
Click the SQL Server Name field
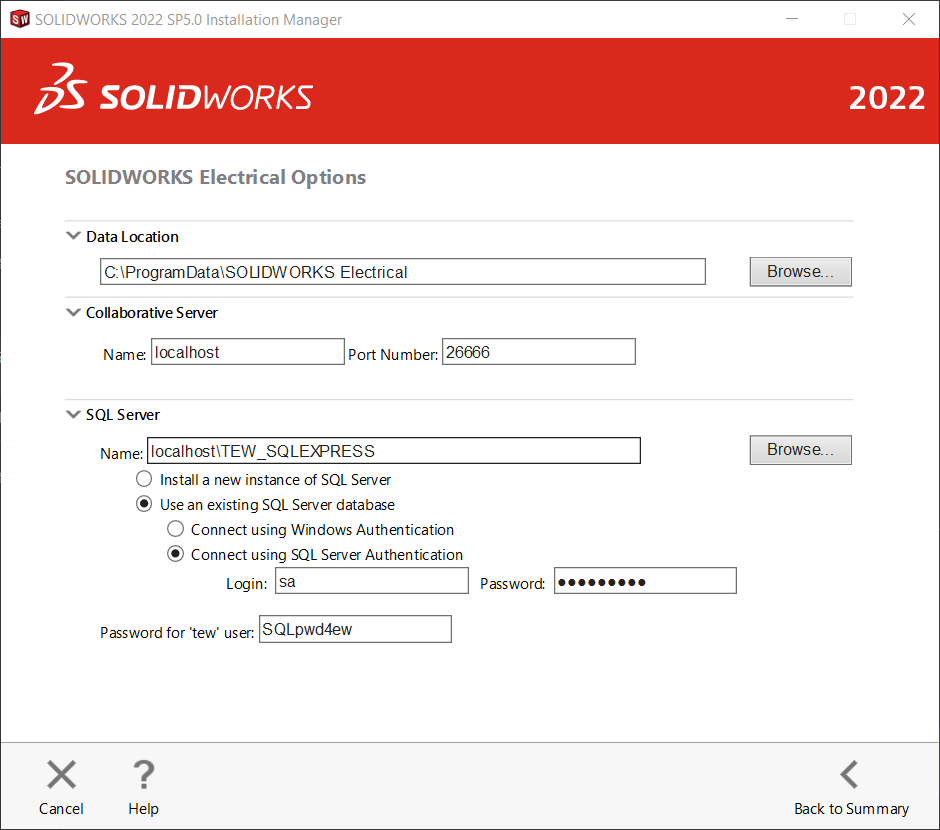click(394, 451)
